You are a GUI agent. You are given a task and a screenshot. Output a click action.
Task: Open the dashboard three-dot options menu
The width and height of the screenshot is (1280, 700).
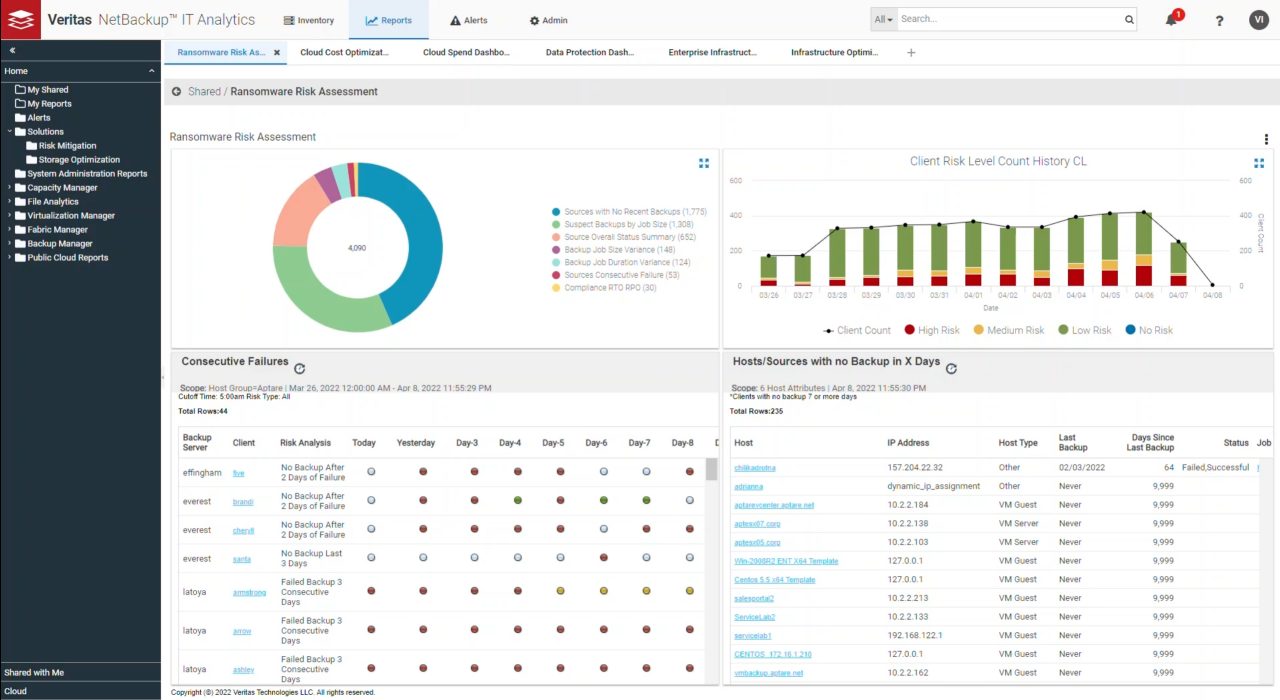1266,140
